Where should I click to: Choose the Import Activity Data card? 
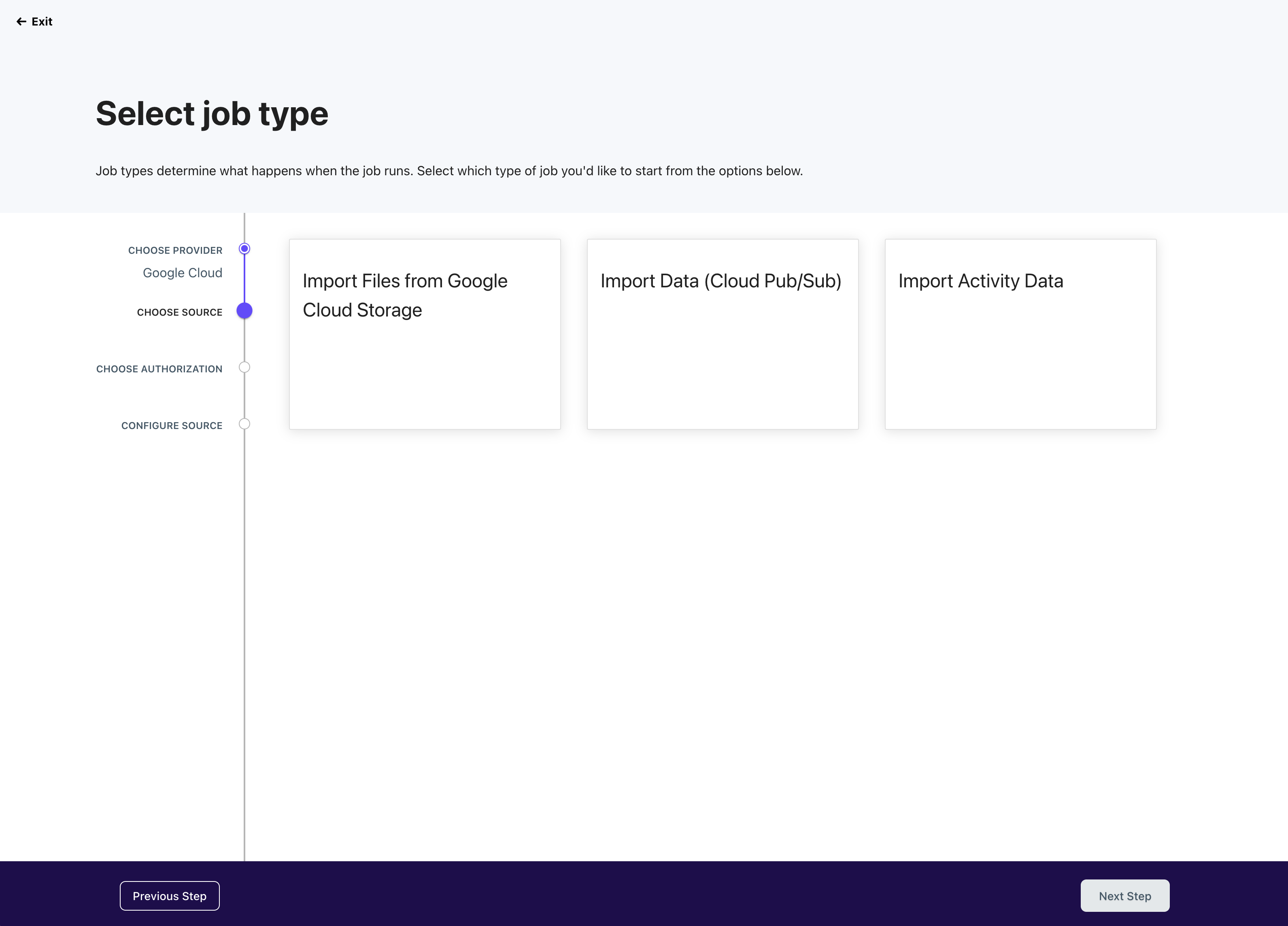pos(980,281)
